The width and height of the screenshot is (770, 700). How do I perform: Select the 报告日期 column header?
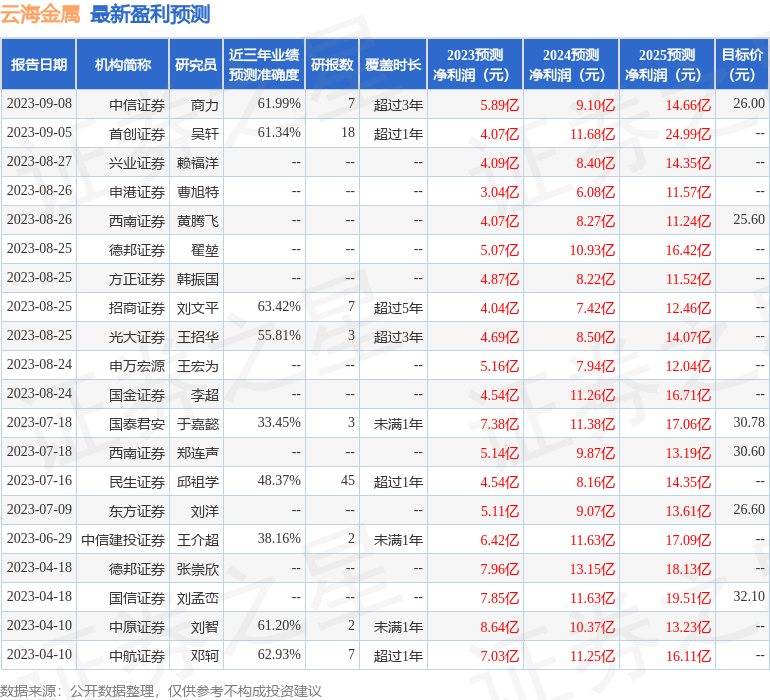point(39,64)
